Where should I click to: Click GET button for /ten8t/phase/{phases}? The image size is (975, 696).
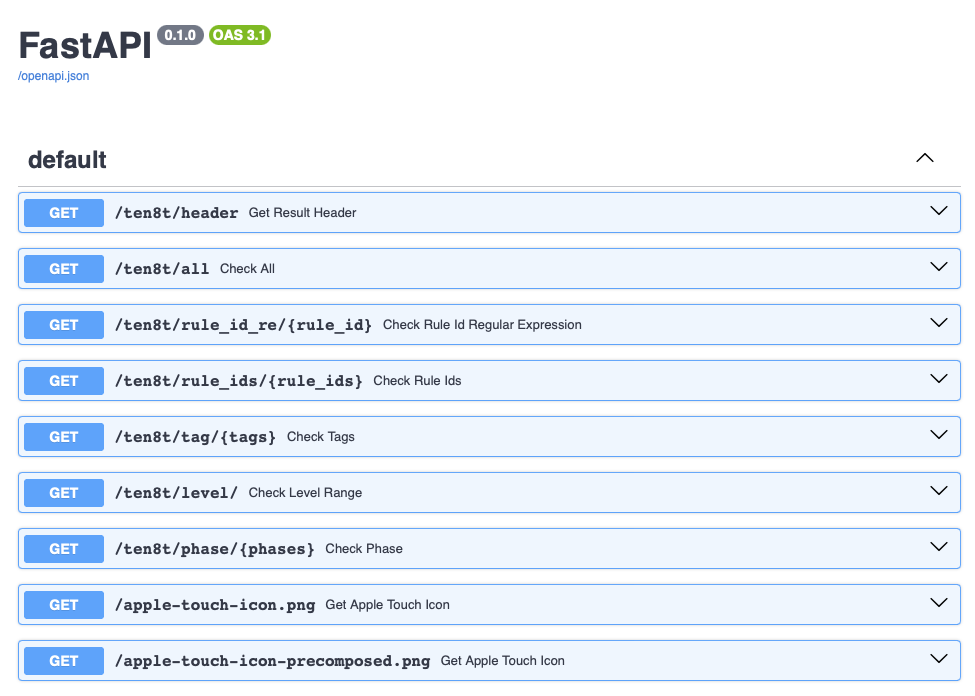[64, 549]
